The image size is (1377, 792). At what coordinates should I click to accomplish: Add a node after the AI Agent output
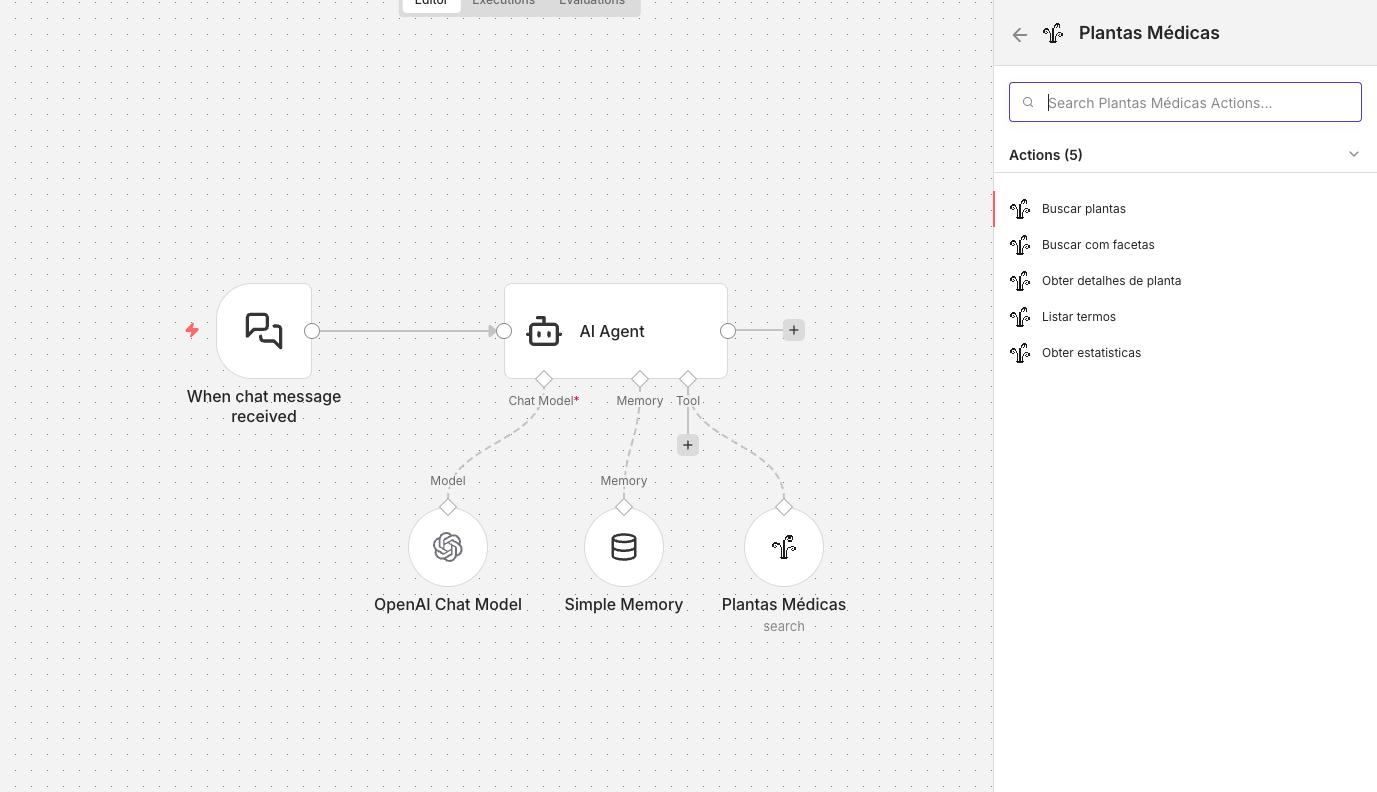click(x=793, y=330)
